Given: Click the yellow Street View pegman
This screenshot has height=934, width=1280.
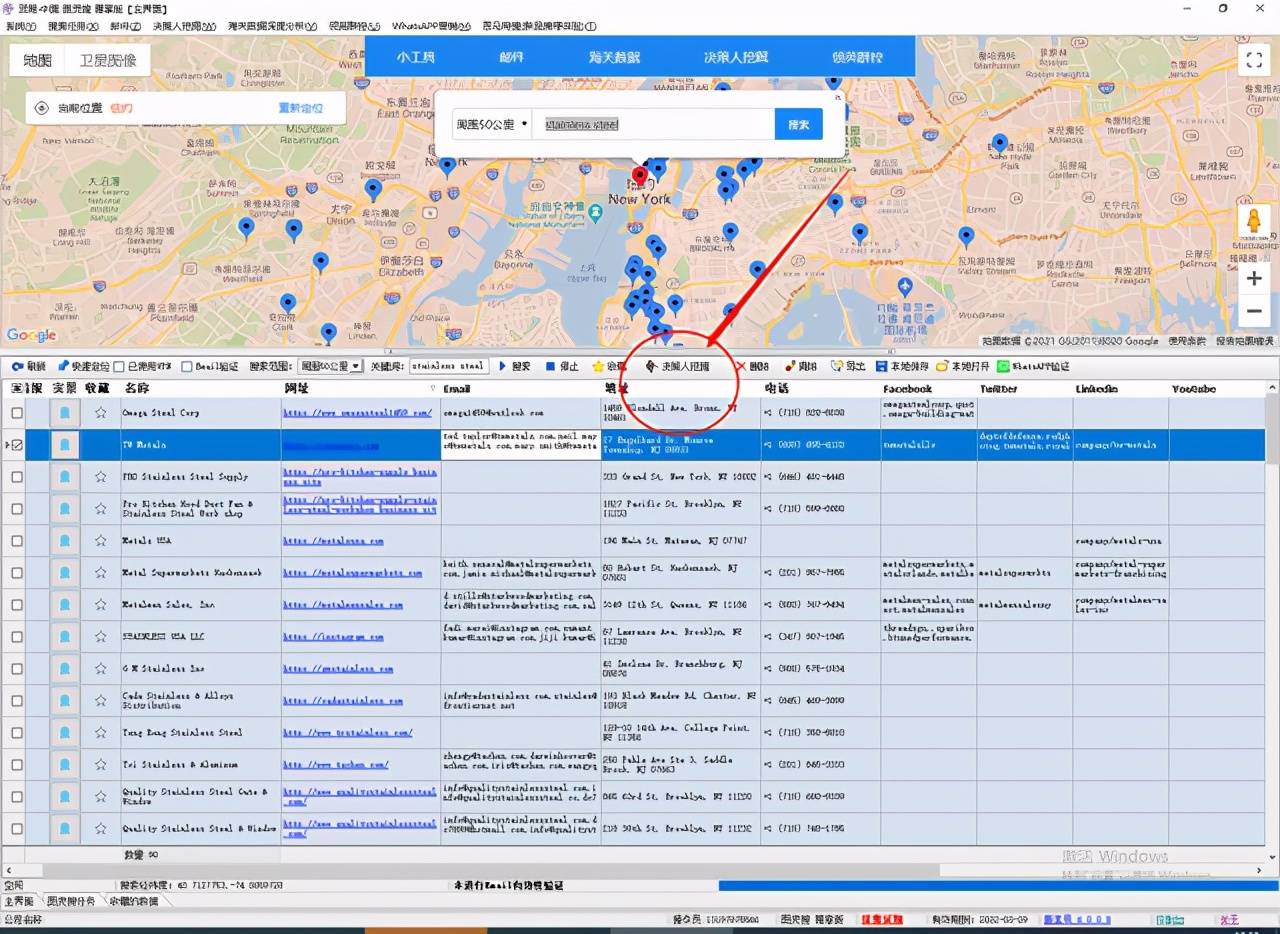Looking at the screenshot, I should [1253, 222].
